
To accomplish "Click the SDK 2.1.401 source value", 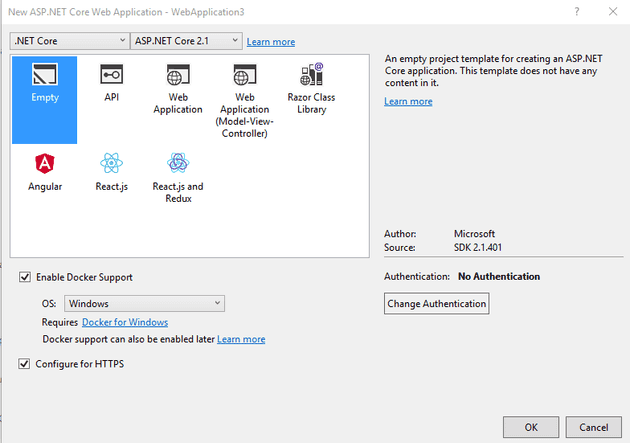I will [x=478, y=247].
